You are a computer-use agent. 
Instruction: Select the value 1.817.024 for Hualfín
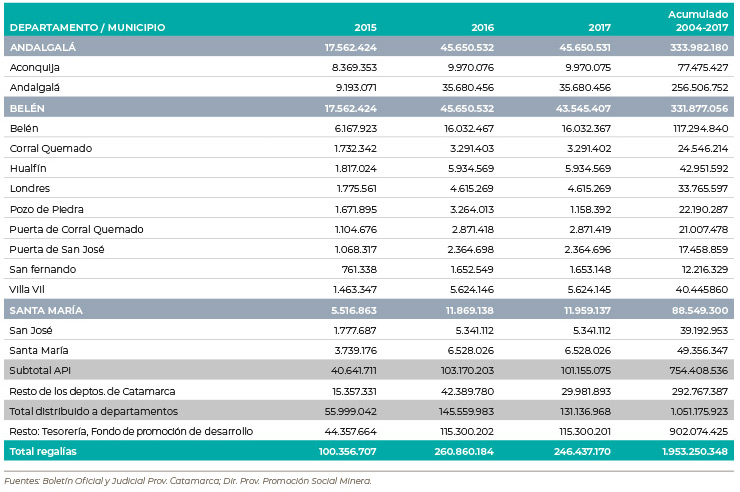[x=356, y=168]
